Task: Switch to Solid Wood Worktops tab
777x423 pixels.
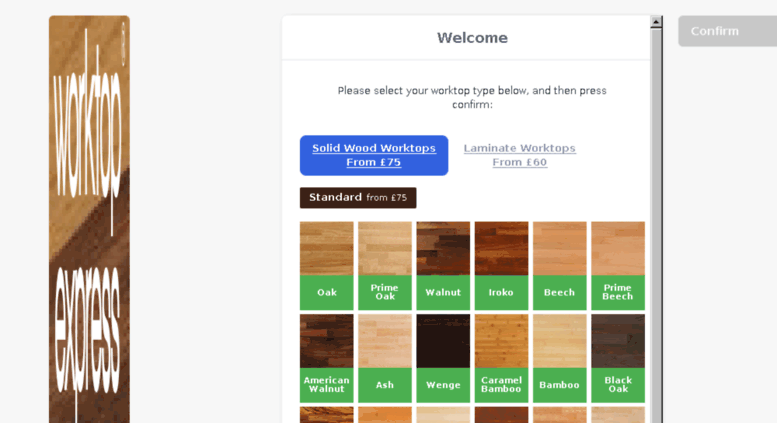Action: click(374, 156)
